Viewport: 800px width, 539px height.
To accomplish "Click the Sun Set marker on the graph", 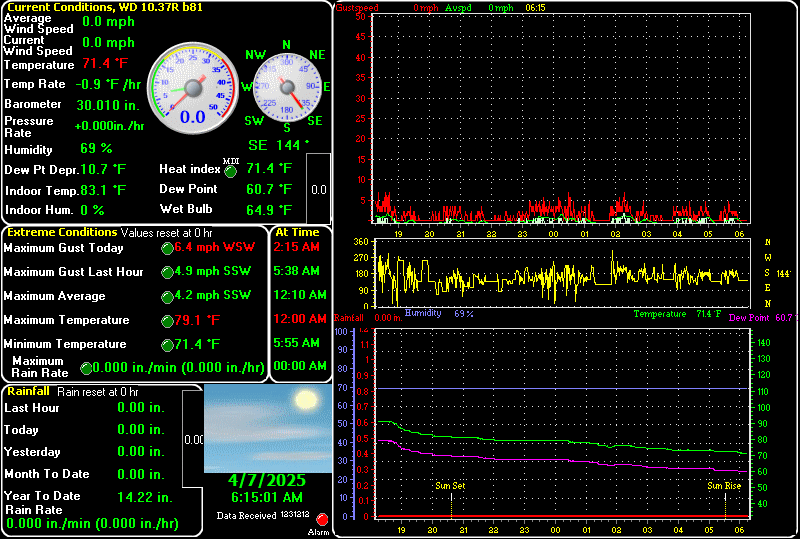I will point(450,485).
